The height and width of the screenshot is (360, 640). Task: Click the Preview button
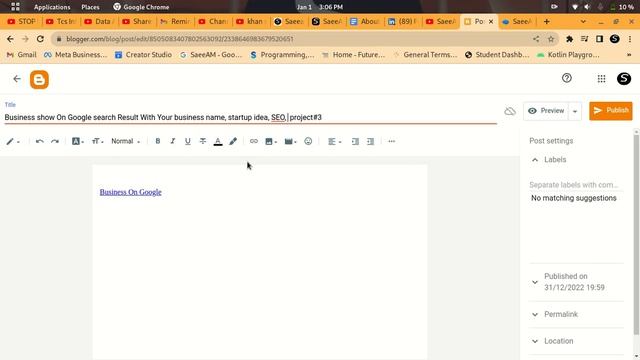pyautogui.click(x=546, y=111)
